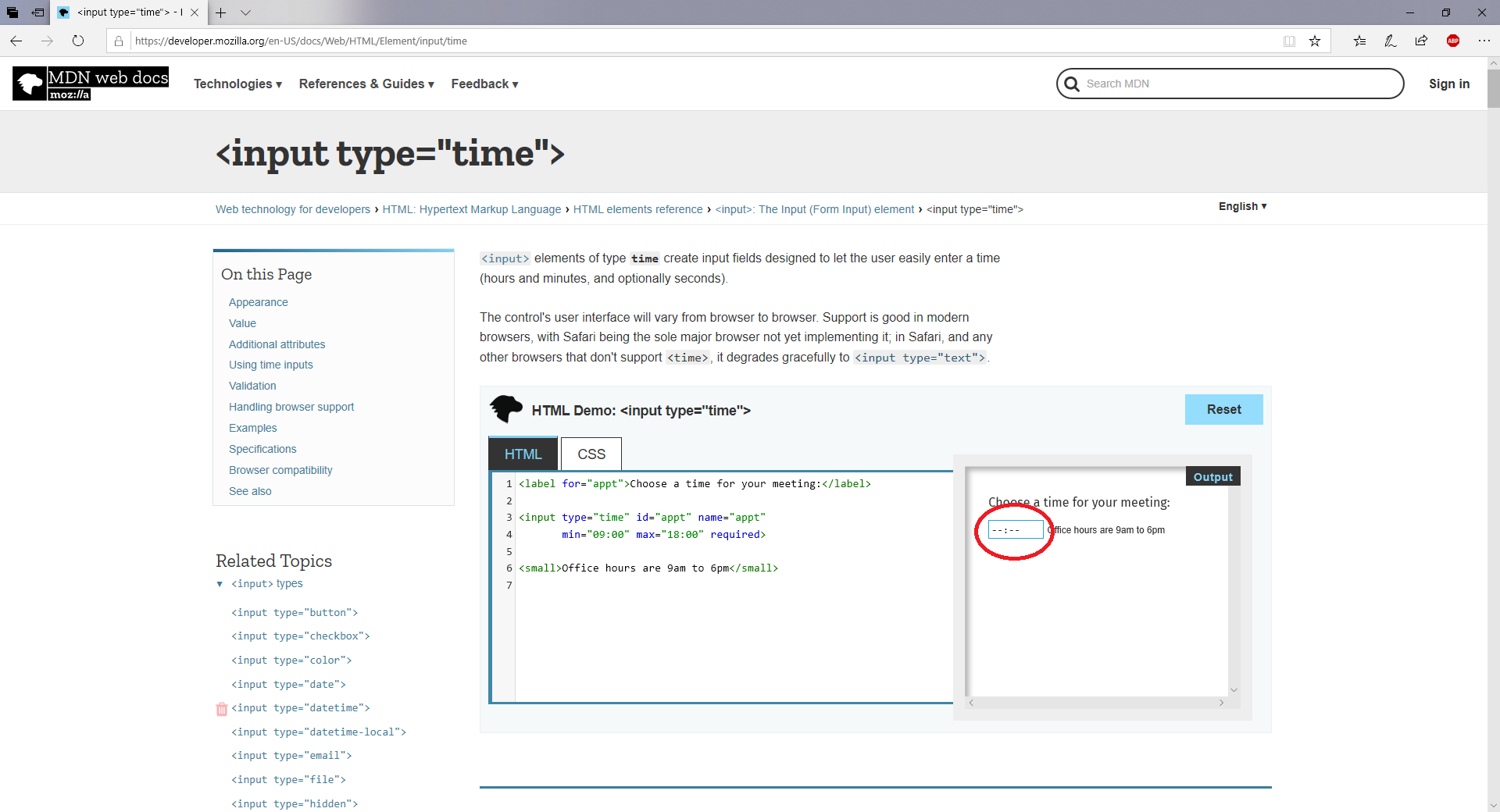Click the Share icon in browser toolbar
1500x812 pixels.
pos(1422,41)
